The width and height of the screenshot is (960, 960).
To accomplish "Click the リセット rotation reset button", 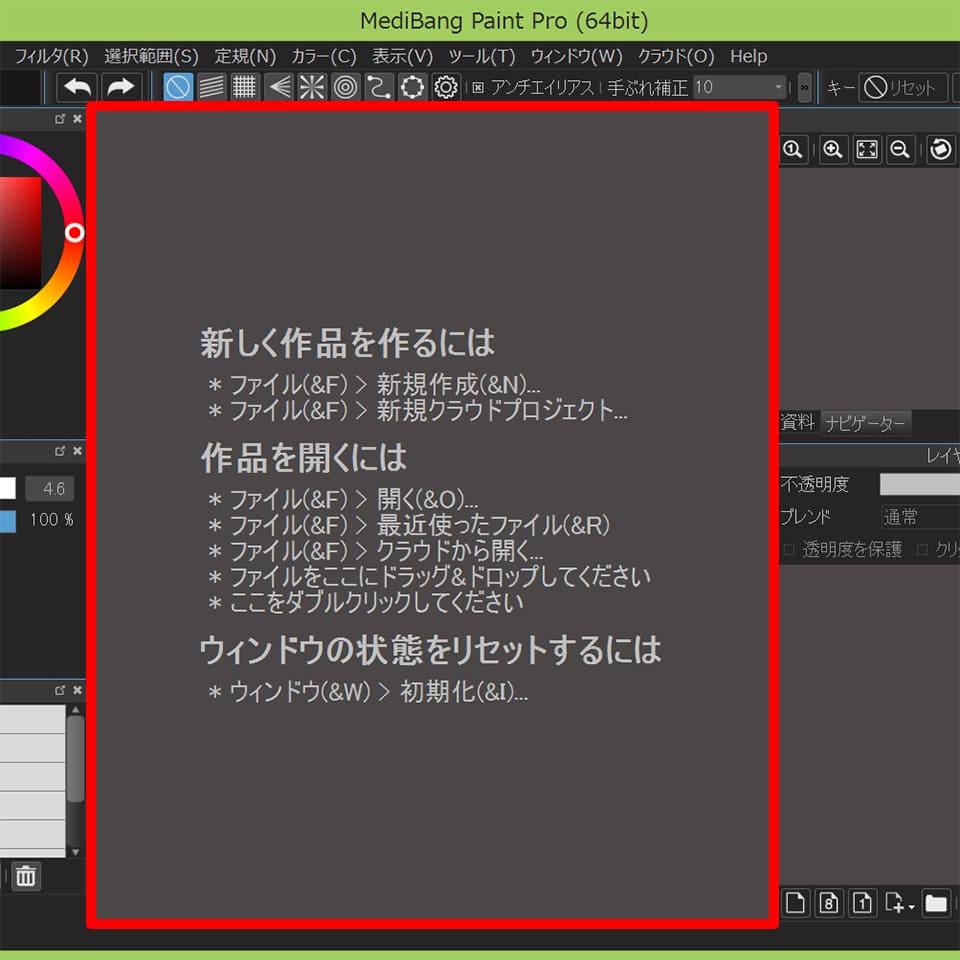I will coord(902,88).
